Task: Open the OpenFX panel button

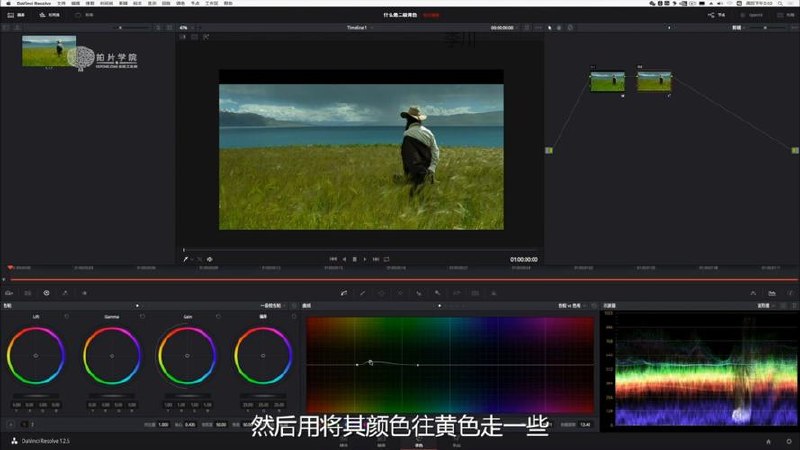Action: (751, 15)
